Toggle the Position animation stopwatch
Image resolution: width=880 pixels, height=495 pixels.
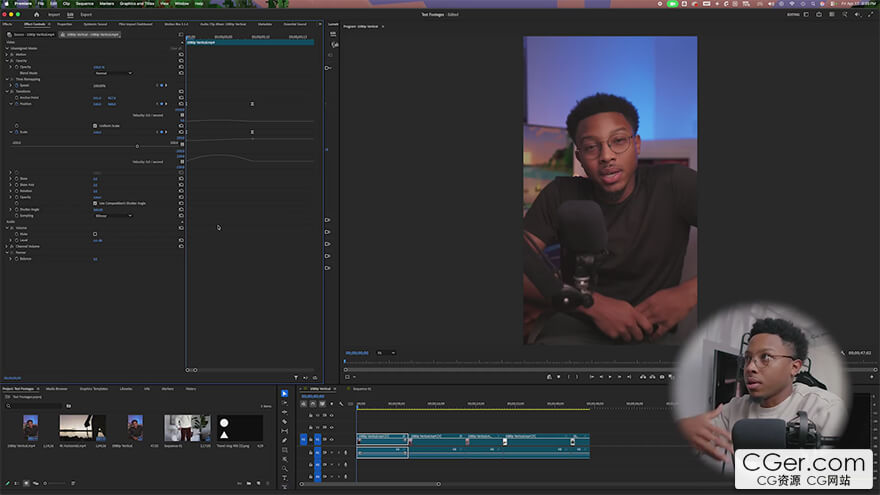pyautogui.click(x=17, y=104)
